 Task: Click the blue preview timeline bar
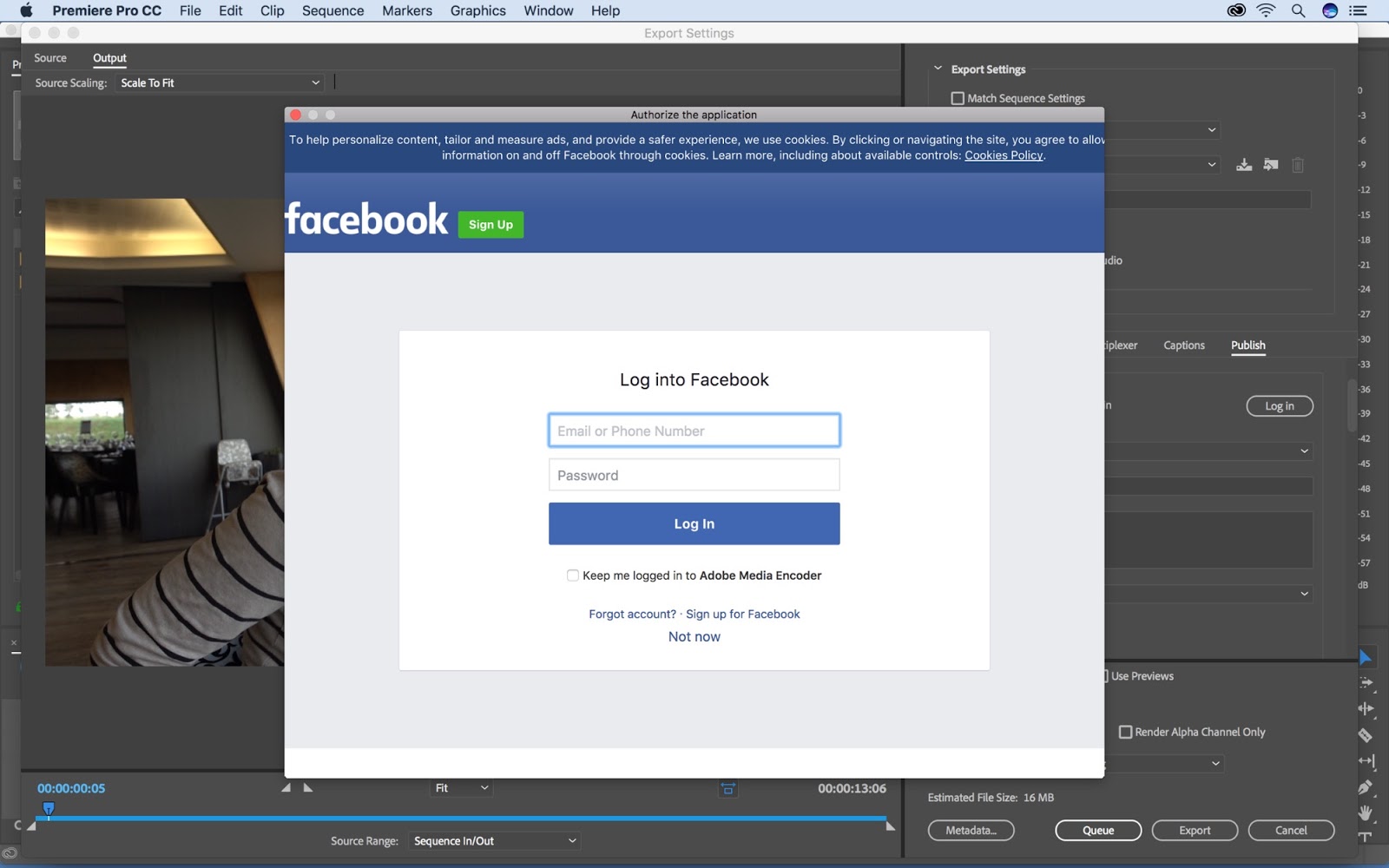[x=460, y=818]
